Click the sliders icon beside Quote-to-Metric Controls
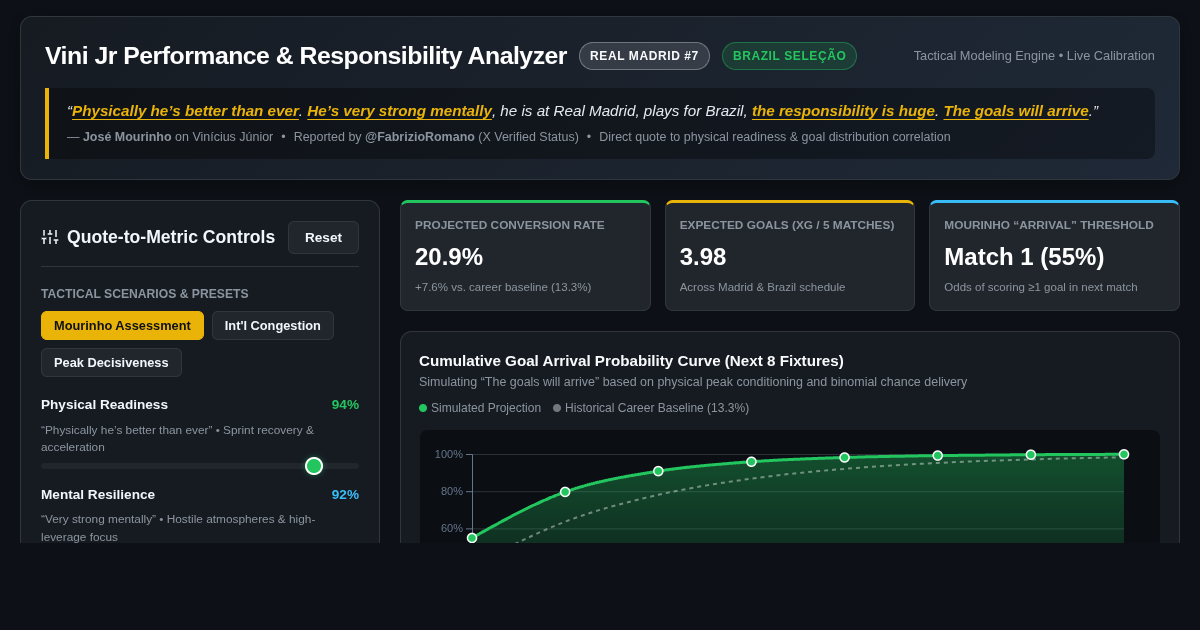 pos(50,237)
